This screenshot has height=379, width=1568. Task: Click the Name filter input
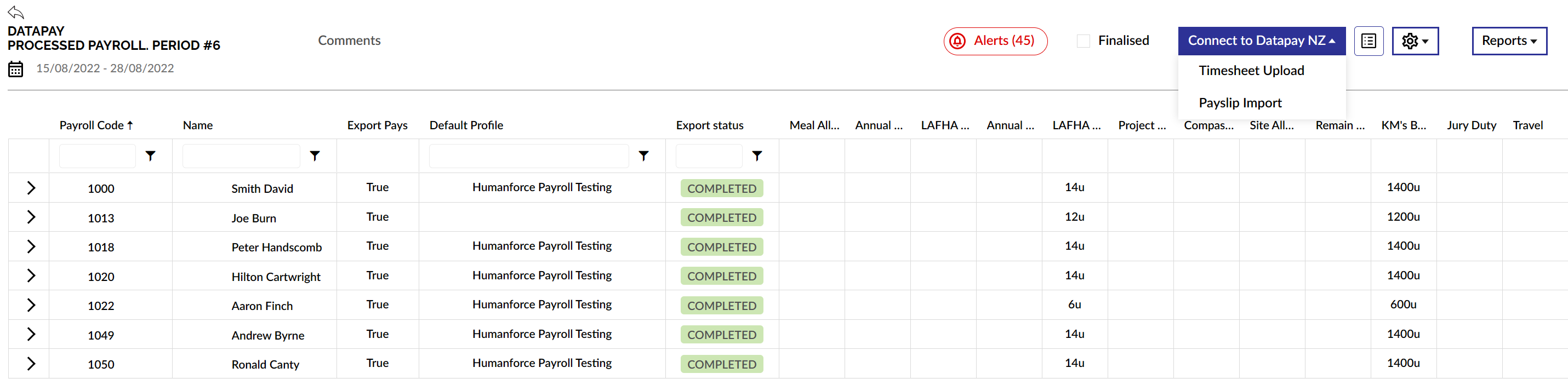(241, 156)
